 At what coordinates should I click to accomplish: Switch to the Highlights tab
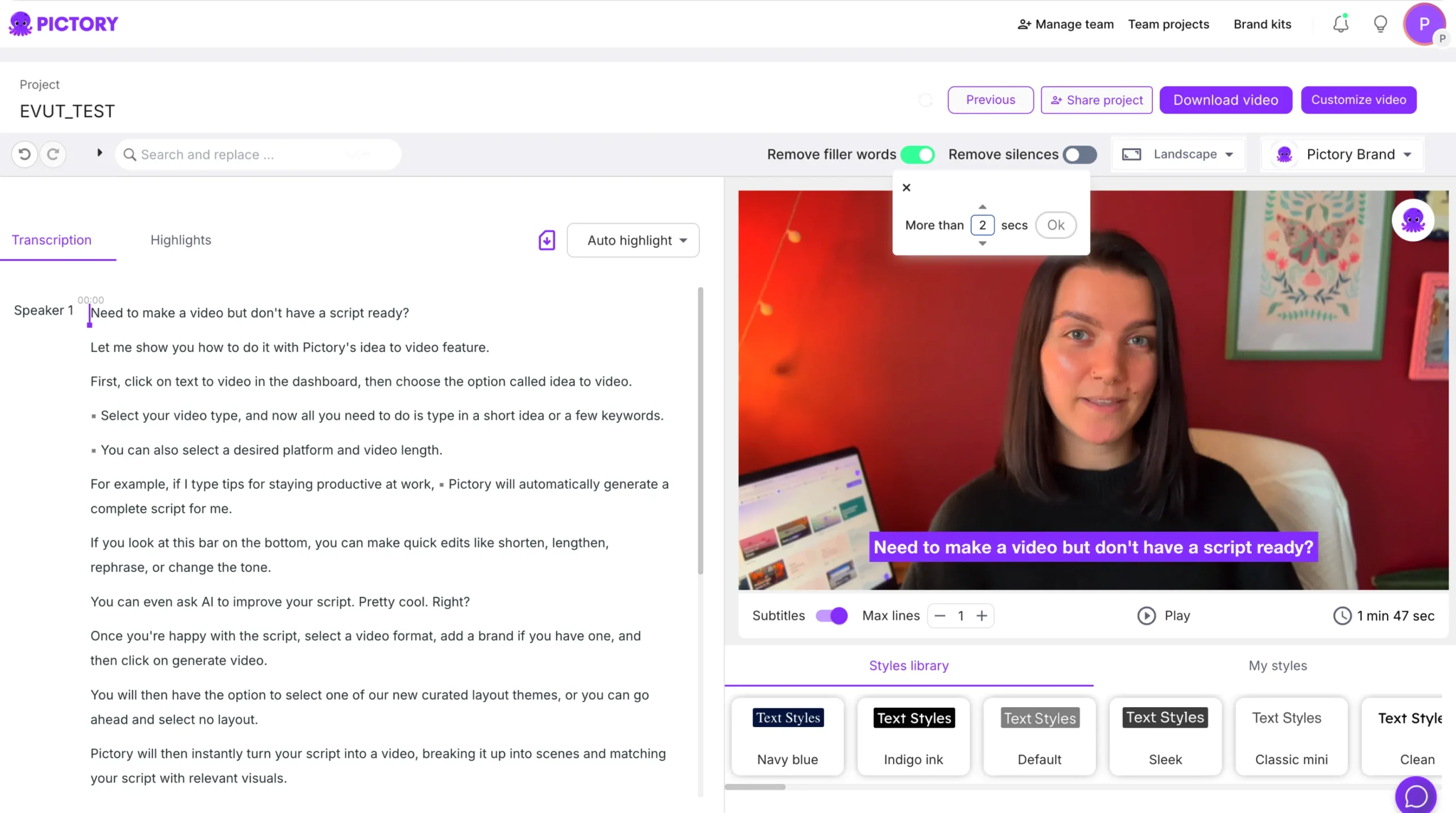point(181,240)
